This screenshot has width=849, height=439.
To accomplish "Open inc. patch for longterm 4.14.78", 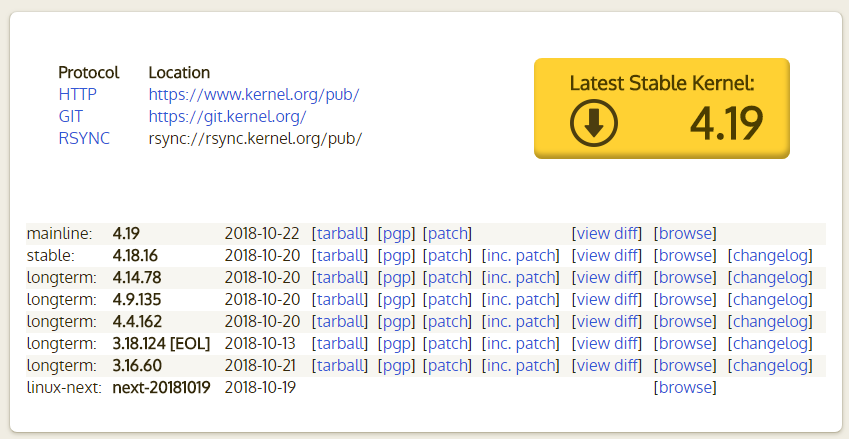I will click(x=520, y=278).
